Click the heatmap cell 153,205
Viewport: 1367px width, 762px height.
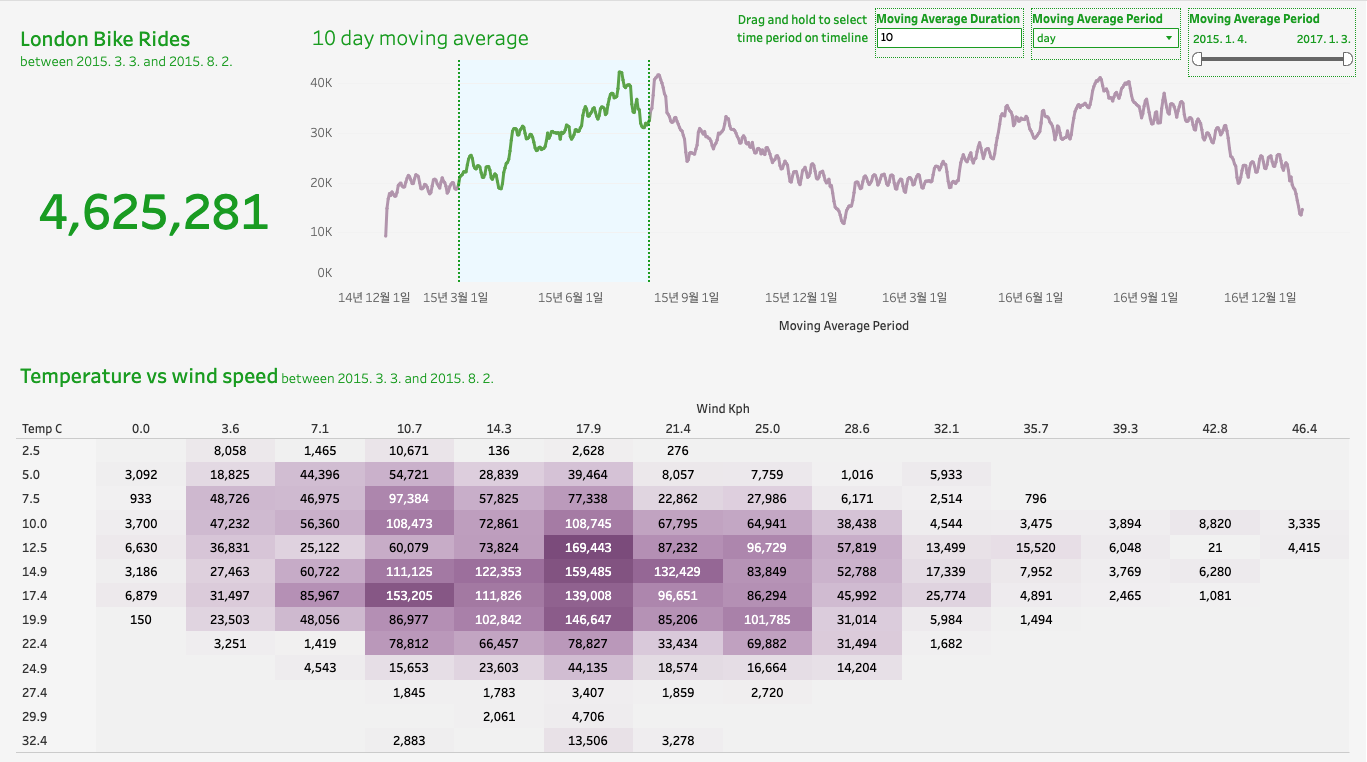click(x=409, y=595)
